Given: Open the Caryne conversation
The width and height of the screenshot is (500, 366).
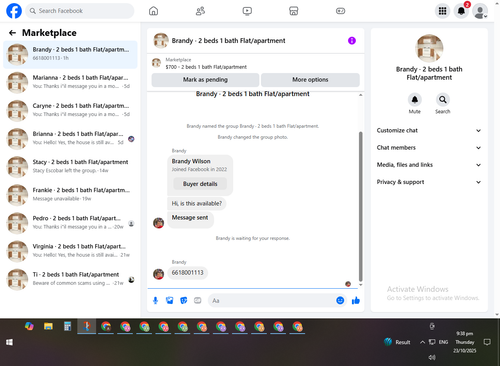Looking at the screenshot, I should (70, 110).
